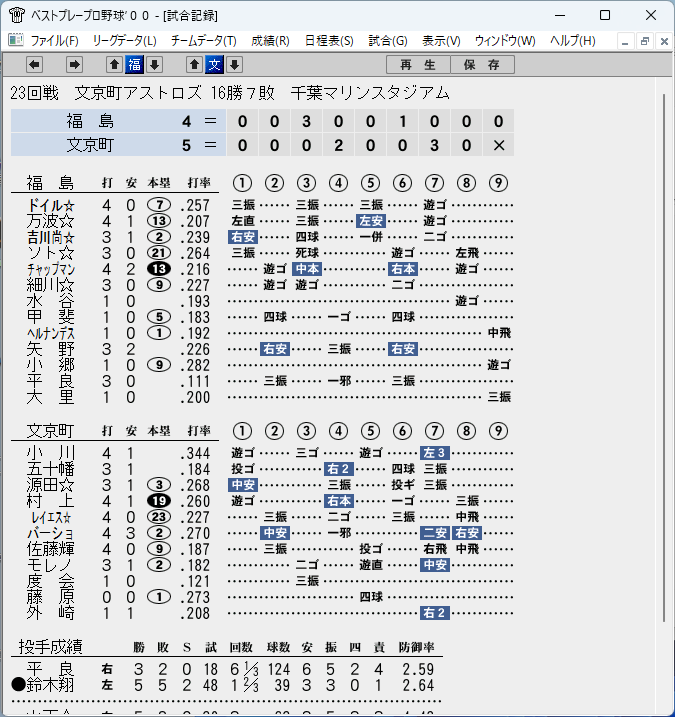The width and height of the screenshot is (675, 717).
Task: Open the リーグデータ(L) menu
Action: (124, 41)
